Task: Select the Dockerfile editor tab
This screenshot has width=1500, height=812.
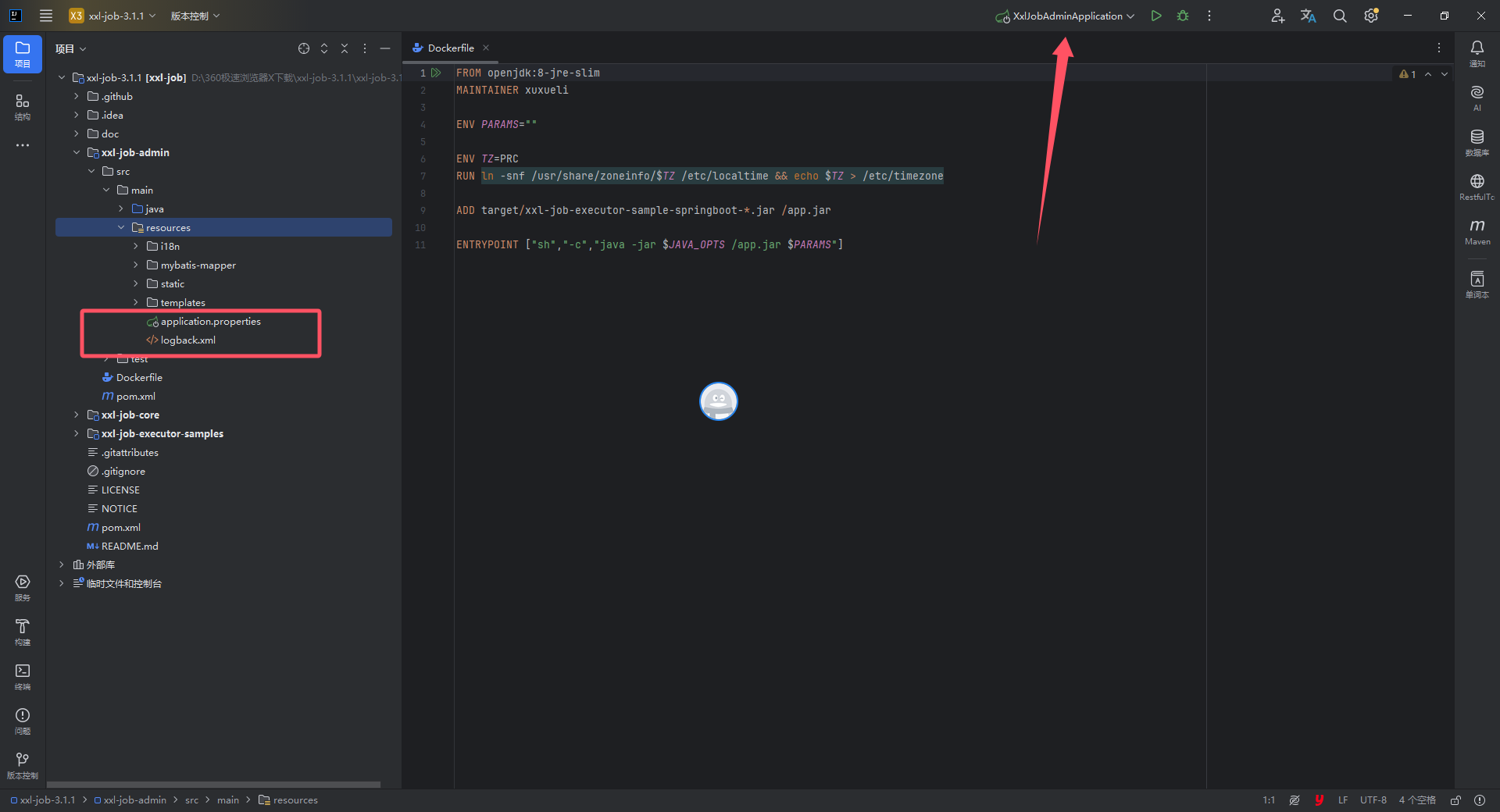Action: 450,48
